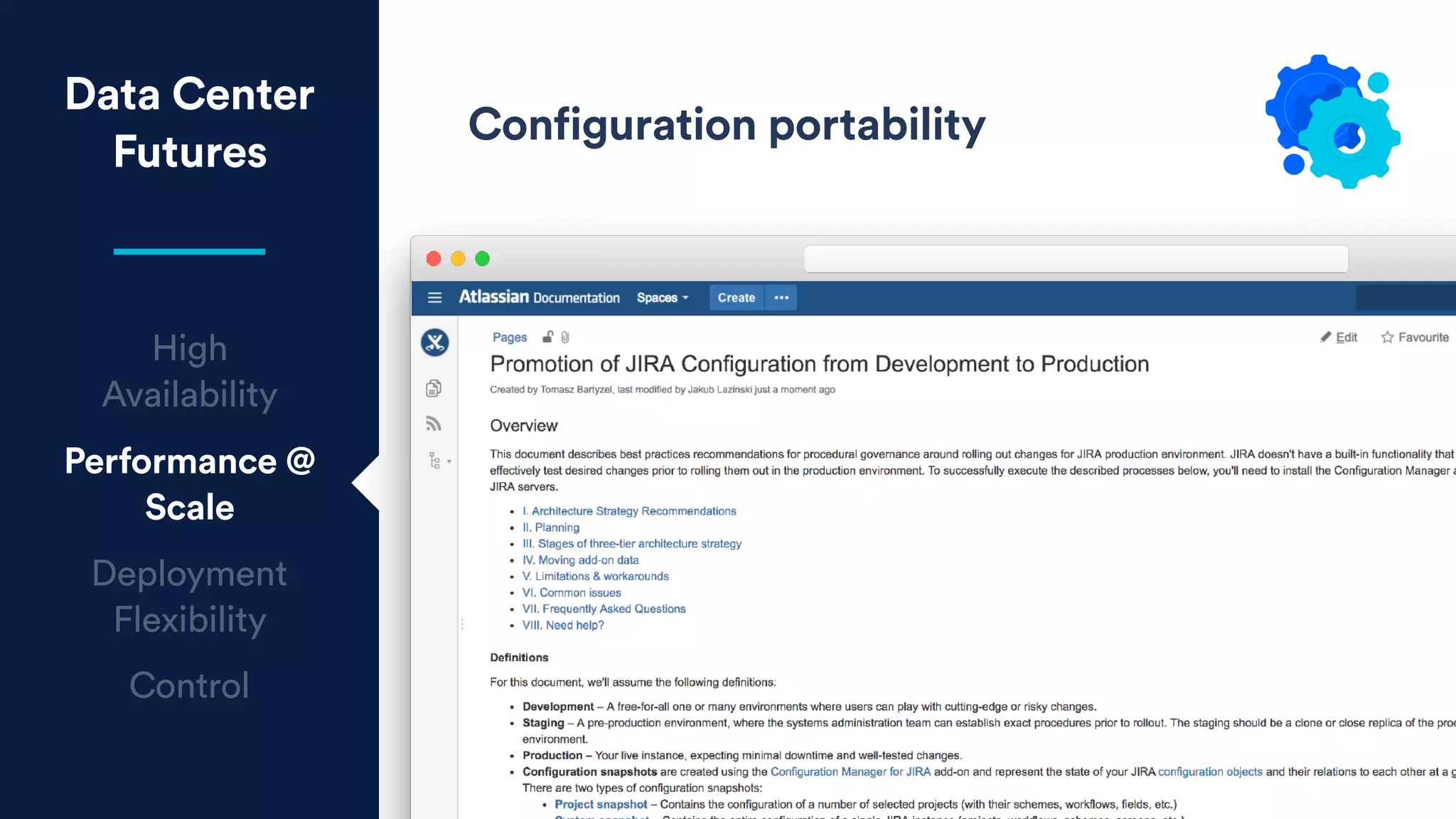1456x819 pixels.
Task: Click the Overview heading
Action: [x=524, y=426]
